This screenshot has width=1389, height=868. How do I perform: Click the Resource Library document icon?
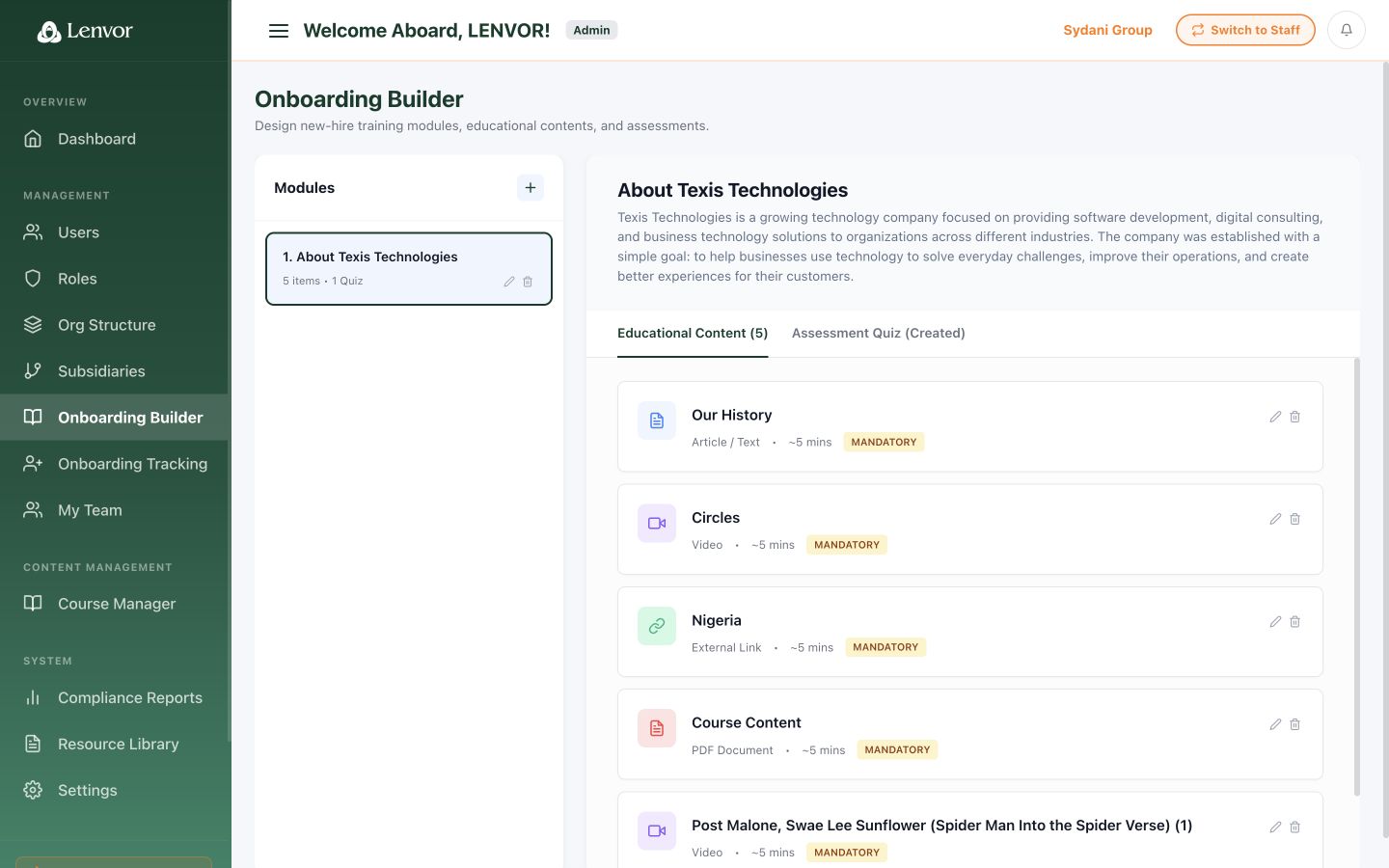tap(33, 744)
